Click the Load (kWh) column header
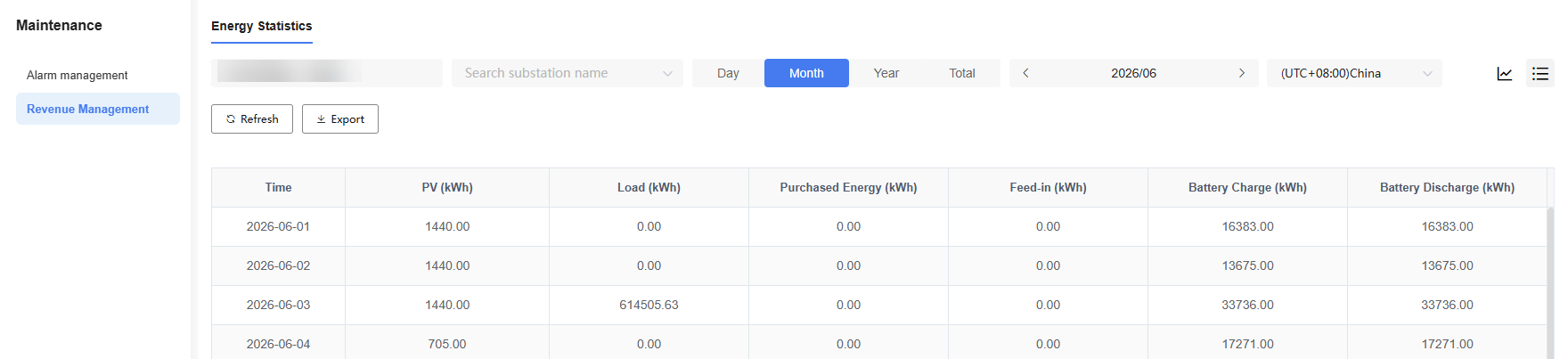 click(649, 187)
